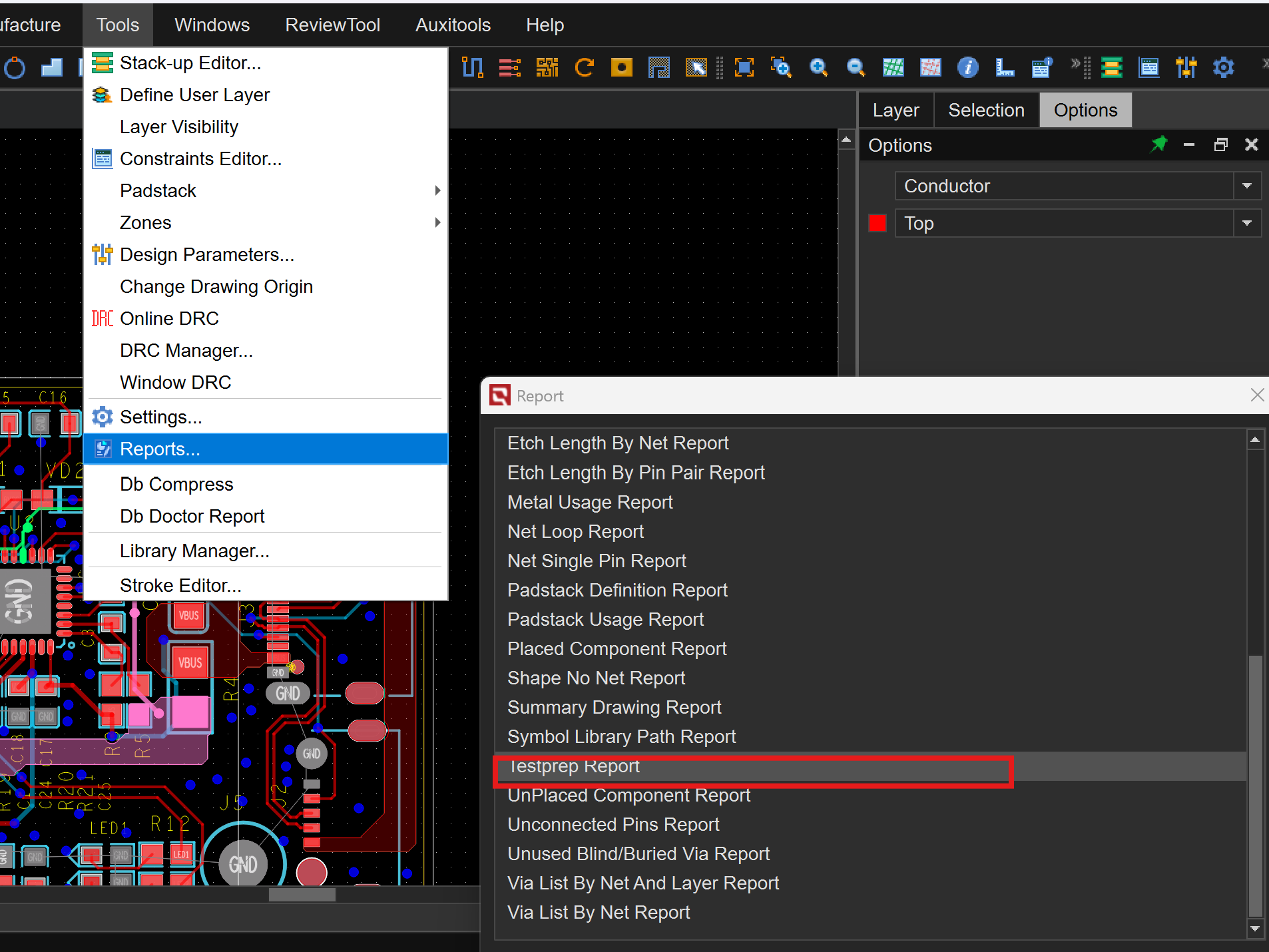Click the blue gear settings toolbar icon

pyautogui.click(x=1223, y=67)
